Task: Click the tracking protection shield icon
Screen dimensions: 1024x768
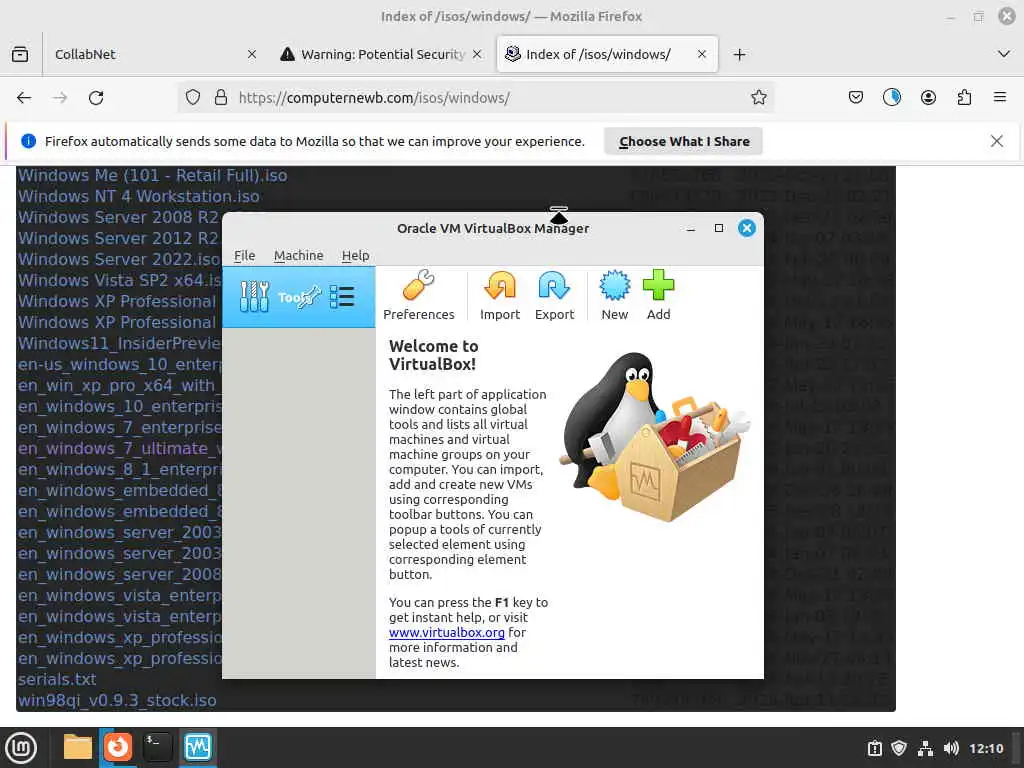Action: click(x=193, y=97)
